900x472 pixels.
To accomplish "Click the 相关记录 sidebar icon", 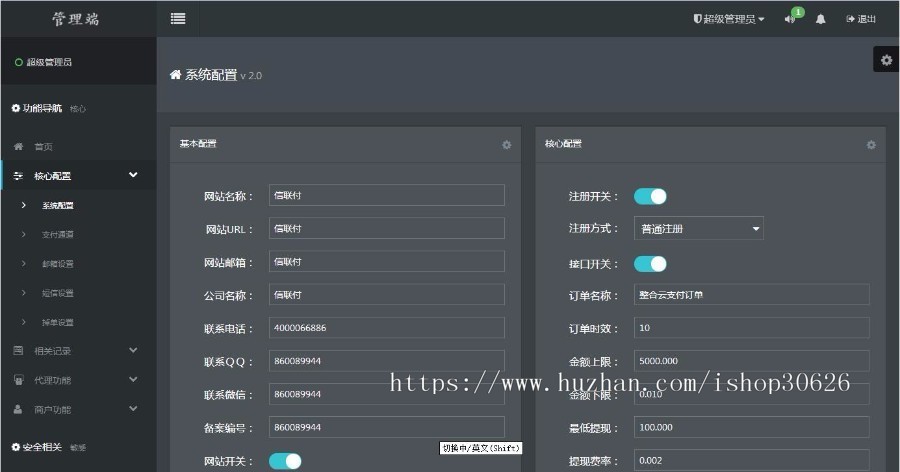I will (18, 350).
